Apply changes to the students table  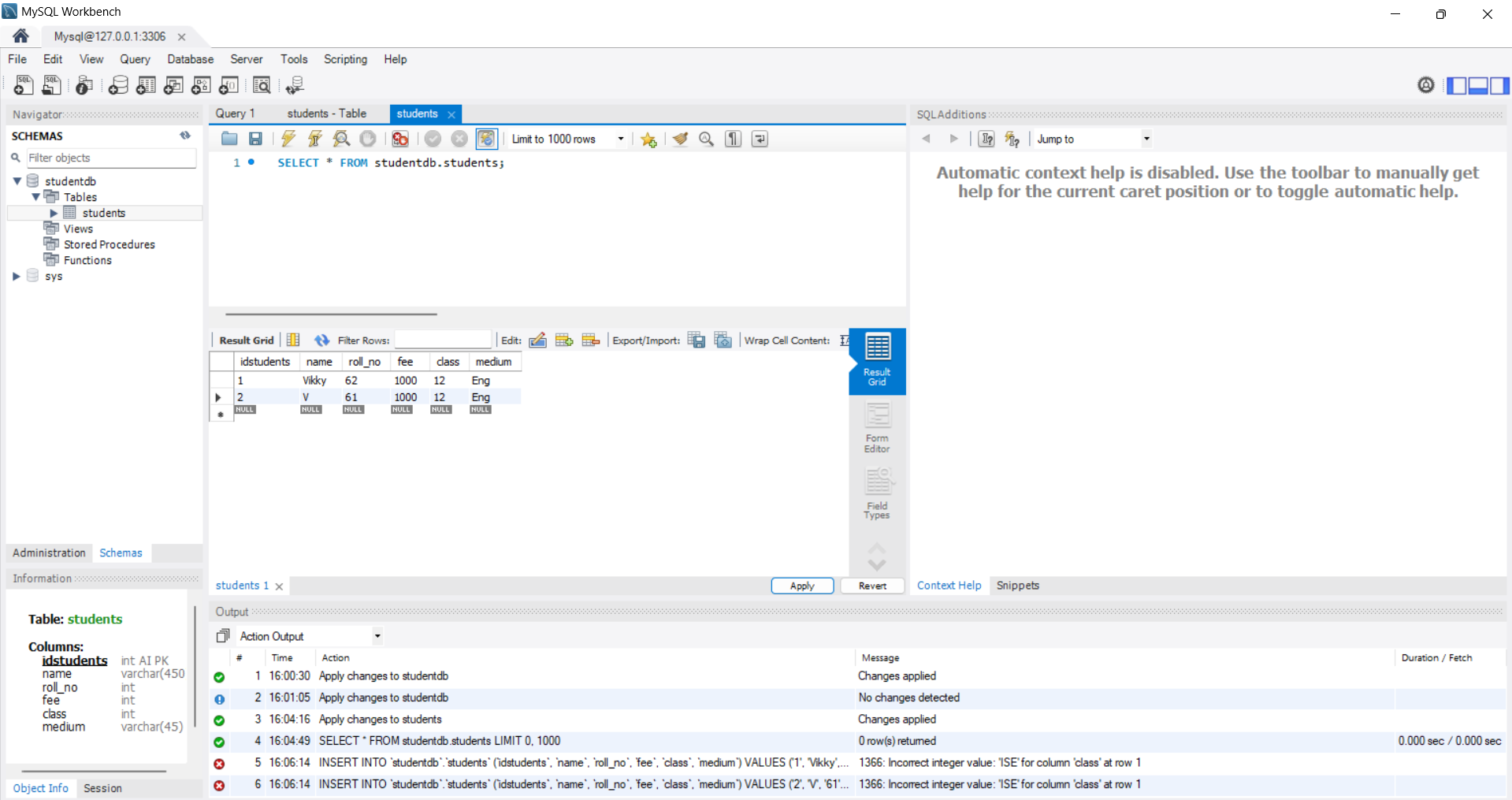(802, 586)
